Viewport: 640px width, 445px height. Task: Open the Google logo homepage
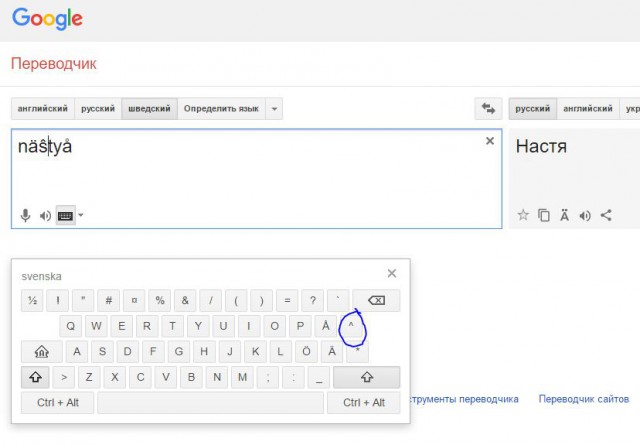tap(47, 19)
